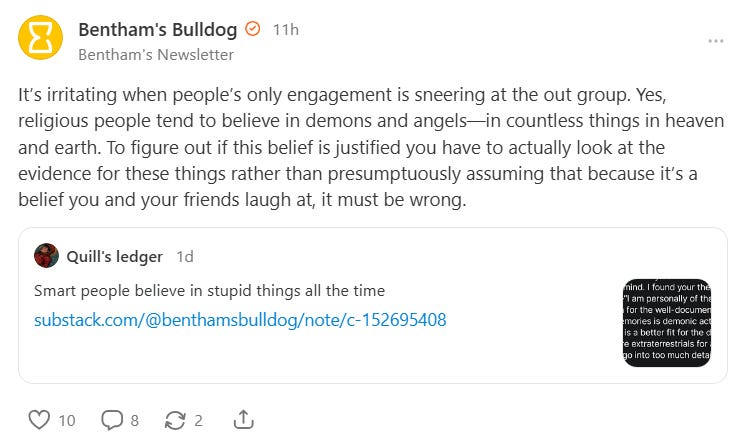Click the restack count of 2
741x447 pixels.
[198, 420]
